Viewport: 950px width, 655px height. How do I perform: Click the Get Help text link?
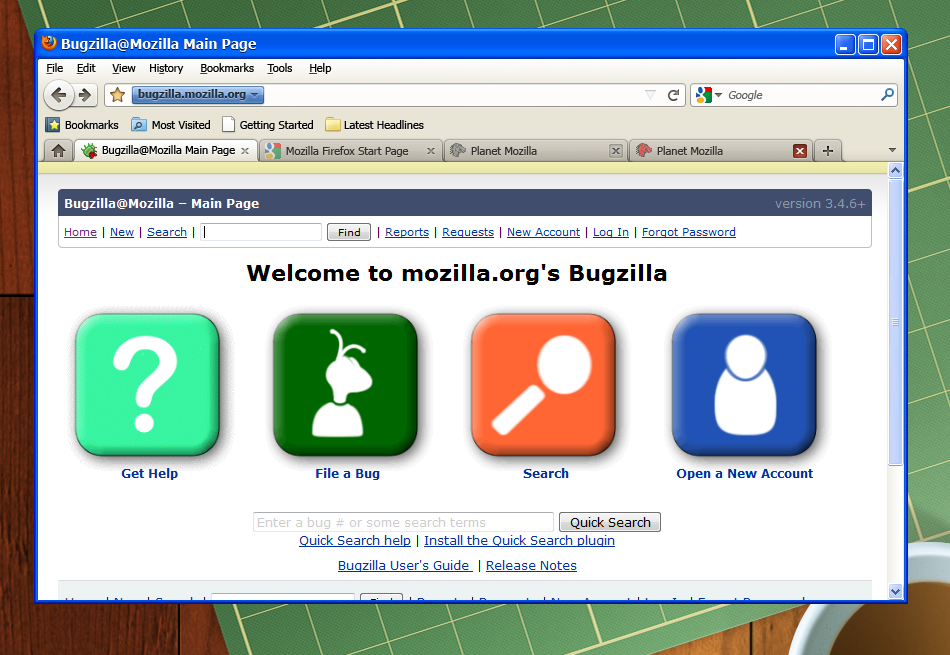pos(150,474)
